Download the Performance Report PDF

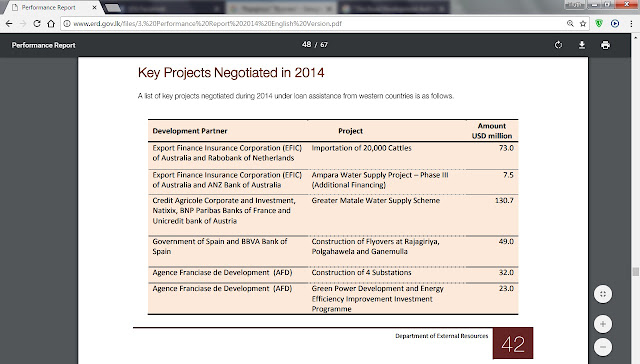tap(582, 45)
